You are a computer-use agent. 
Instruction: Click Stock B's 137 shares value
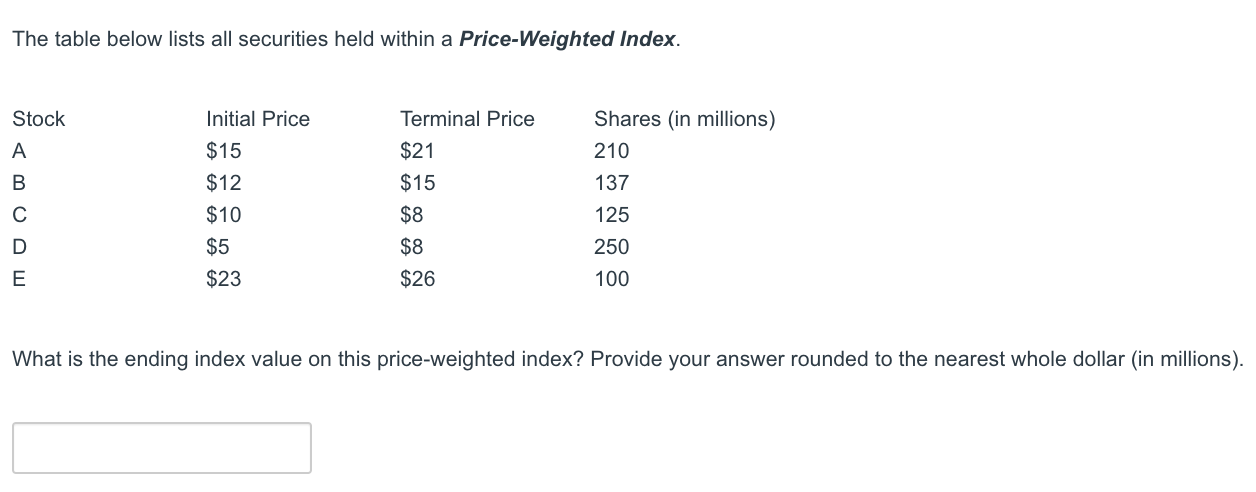pos(611,183)
